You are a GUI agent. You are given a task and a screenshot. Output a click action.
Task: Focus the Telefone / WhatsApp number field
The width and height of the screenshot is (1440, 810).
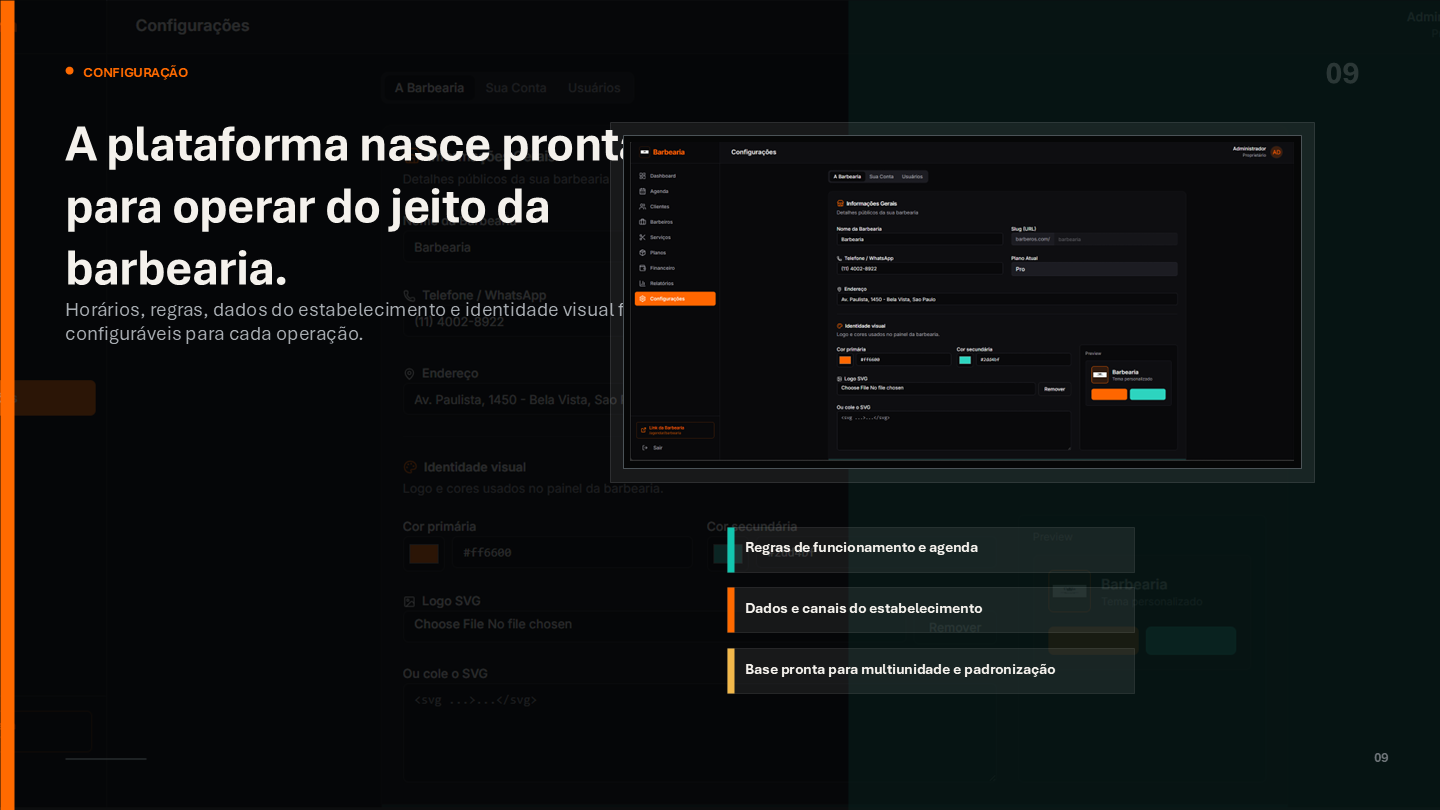point(919,269)
